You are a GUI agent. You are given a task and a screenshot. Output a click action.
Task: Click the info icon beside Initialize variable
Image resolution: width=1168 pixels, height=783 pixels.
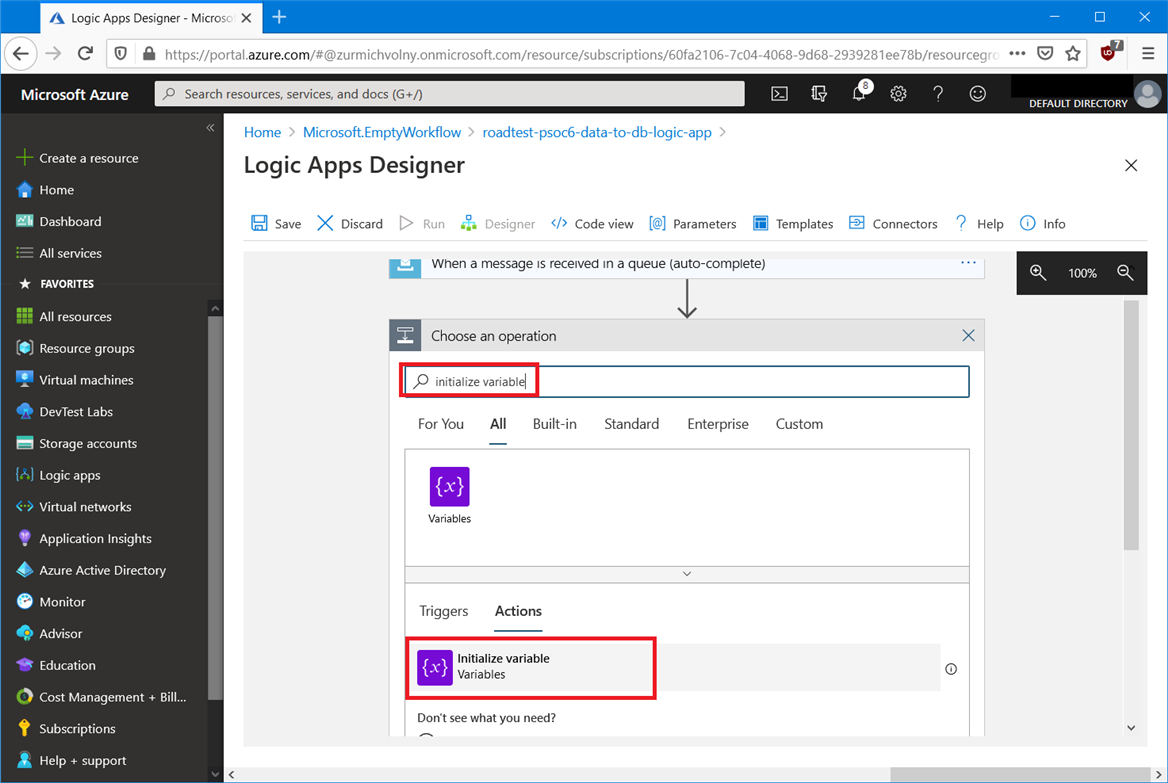[951, 669]
